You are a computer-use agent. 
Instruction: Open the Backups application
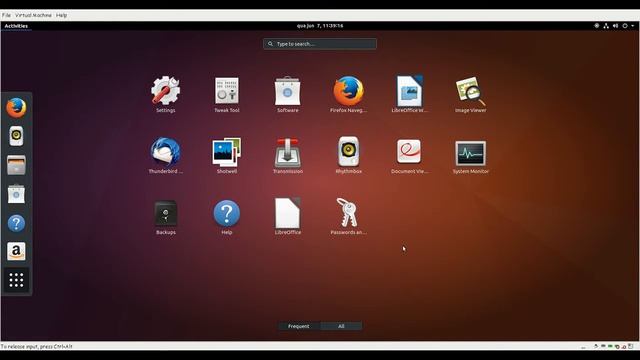[x=165, y=213]
